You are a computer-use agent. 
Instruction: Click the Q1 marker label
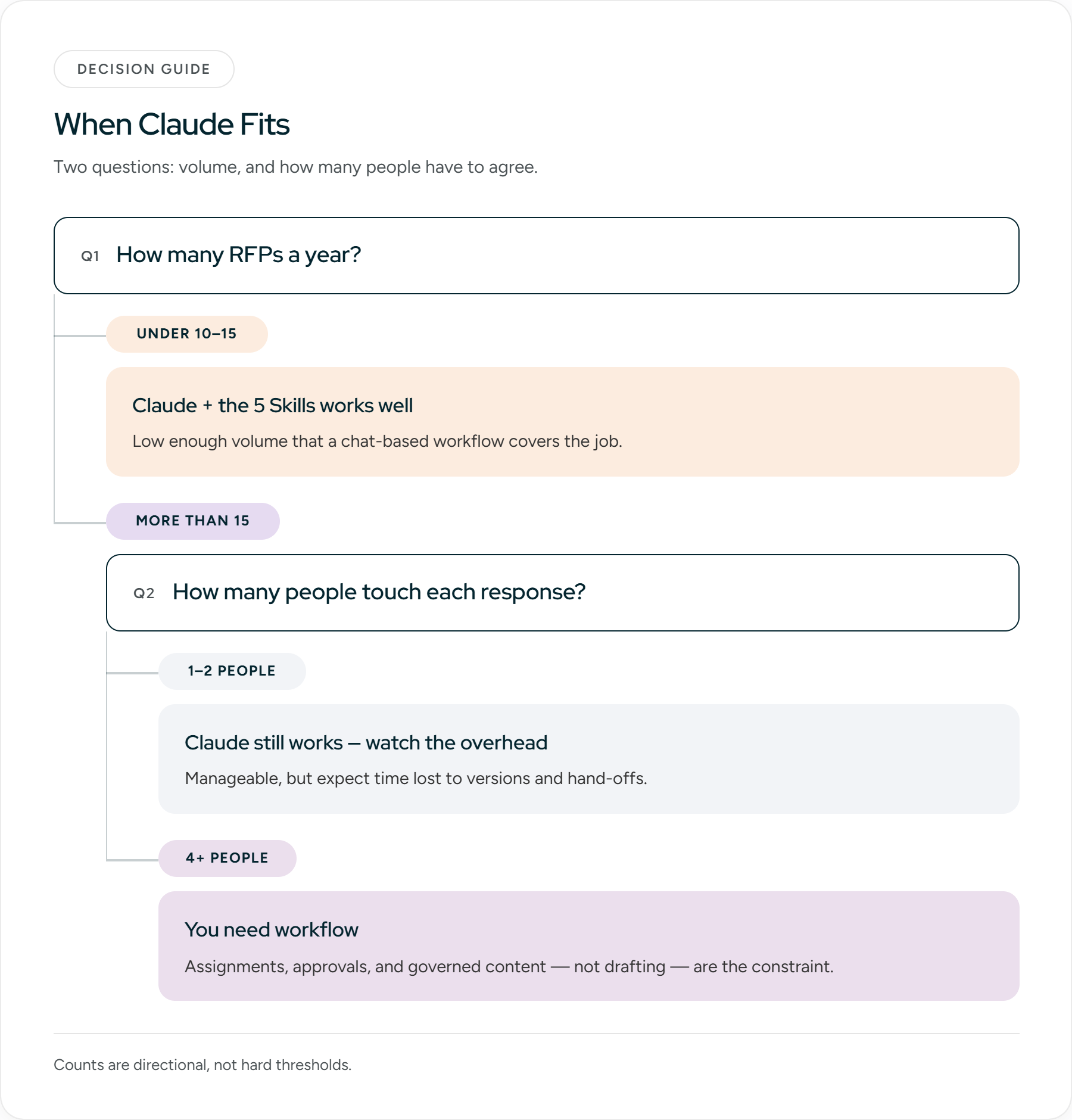[90, 256]
